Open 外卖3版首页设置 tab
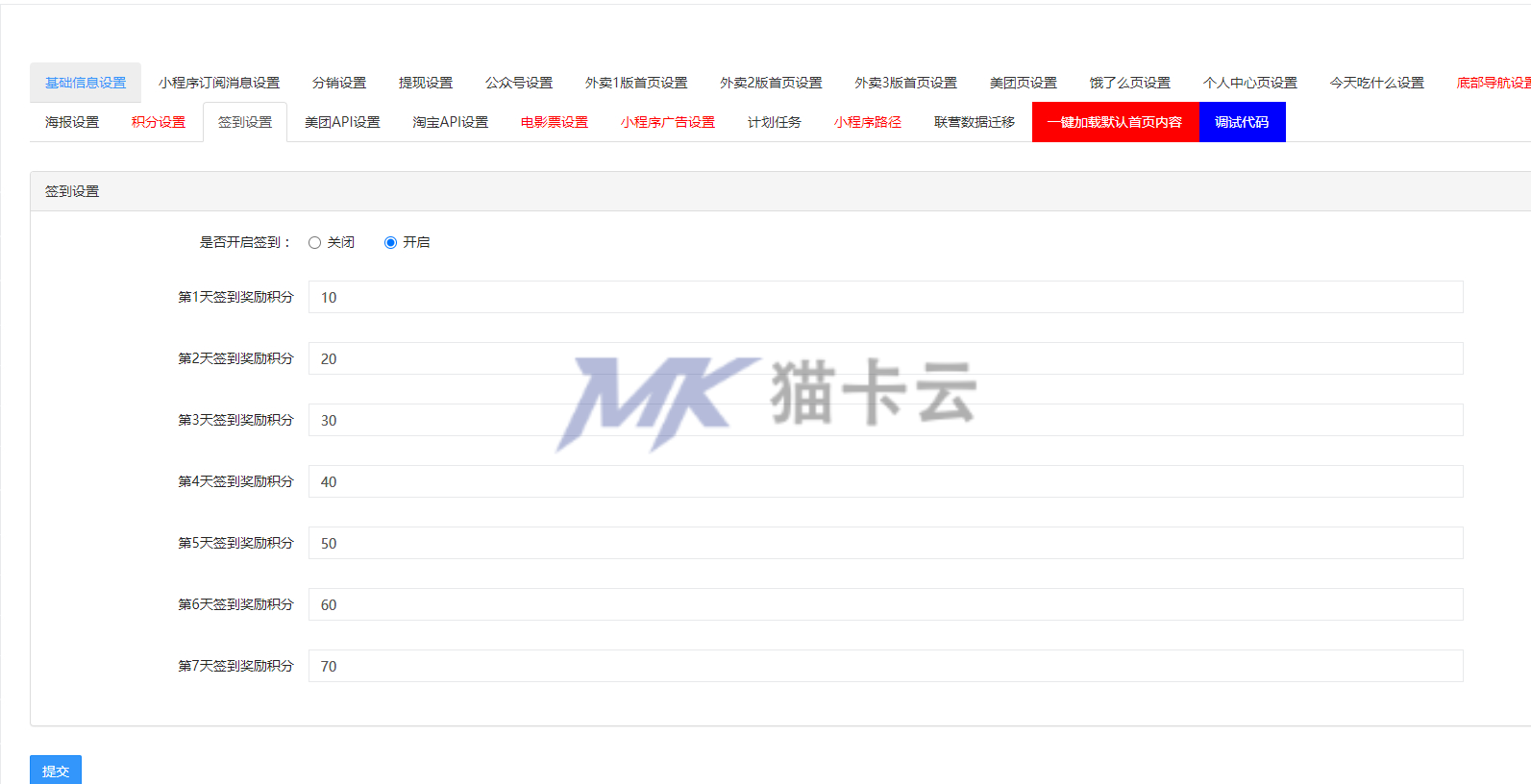Viewport: 1531px width, 784px height. pyautogui.click(x=905, y=83)
